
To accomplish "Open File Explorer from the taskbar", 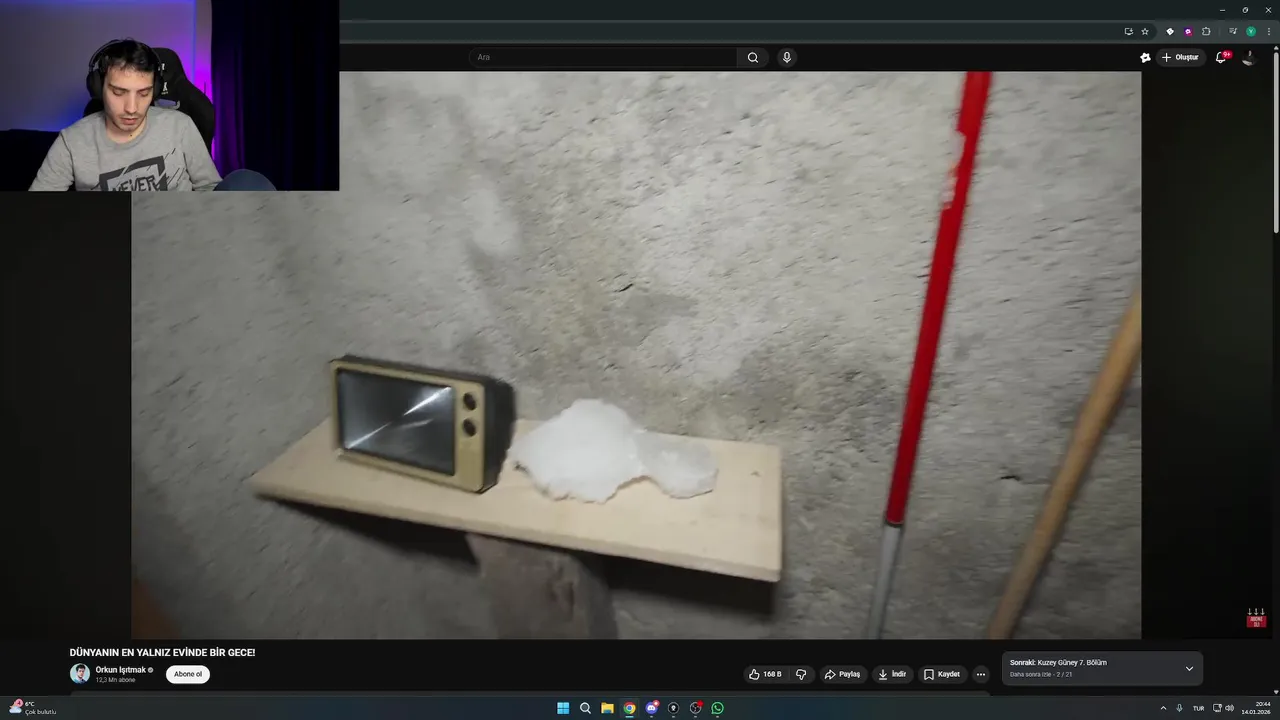I will point(607,708).
